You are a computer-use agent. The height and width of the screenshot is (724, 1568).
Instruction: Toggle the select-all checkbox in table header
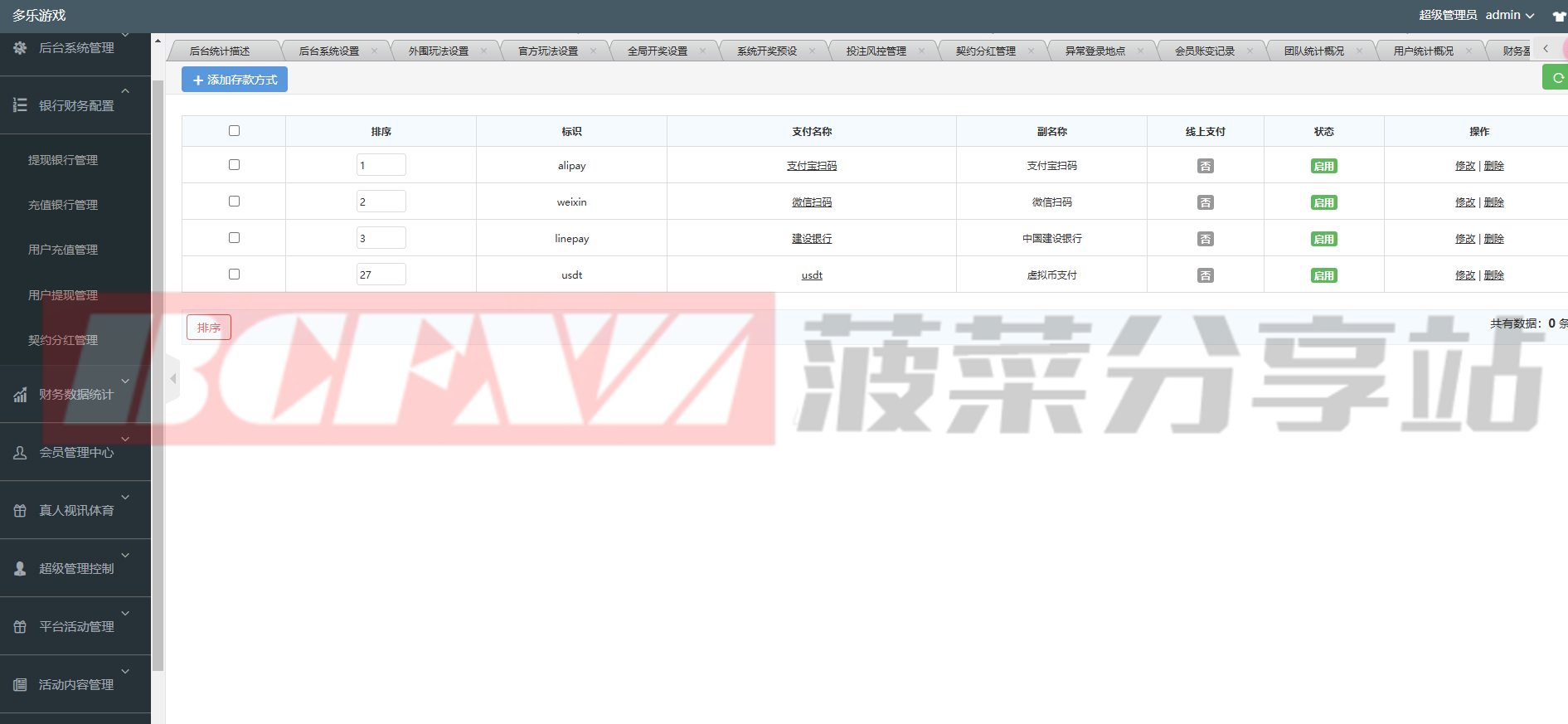click(234, 131)
